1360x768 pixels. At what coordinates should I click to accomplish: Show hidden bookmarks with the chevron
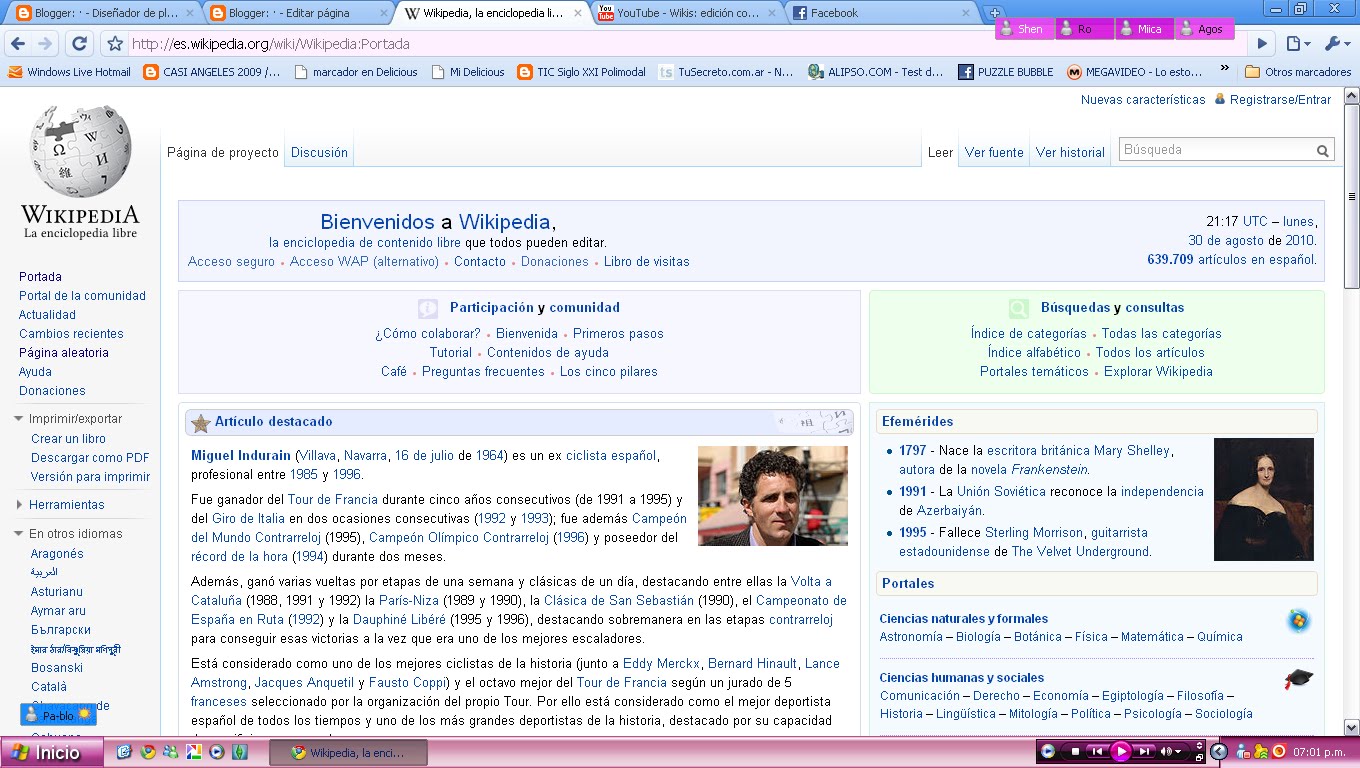pos(1225,70)
